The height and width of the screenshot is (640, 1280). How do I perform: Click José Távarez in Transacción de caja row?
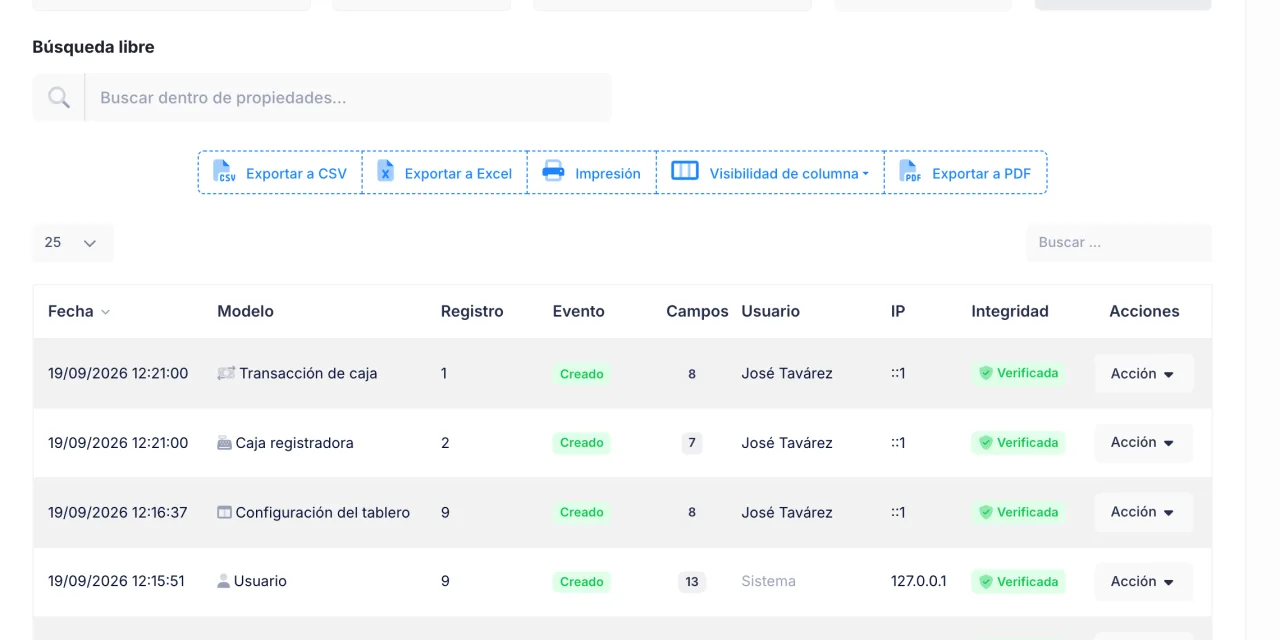[x=787, y=373]
